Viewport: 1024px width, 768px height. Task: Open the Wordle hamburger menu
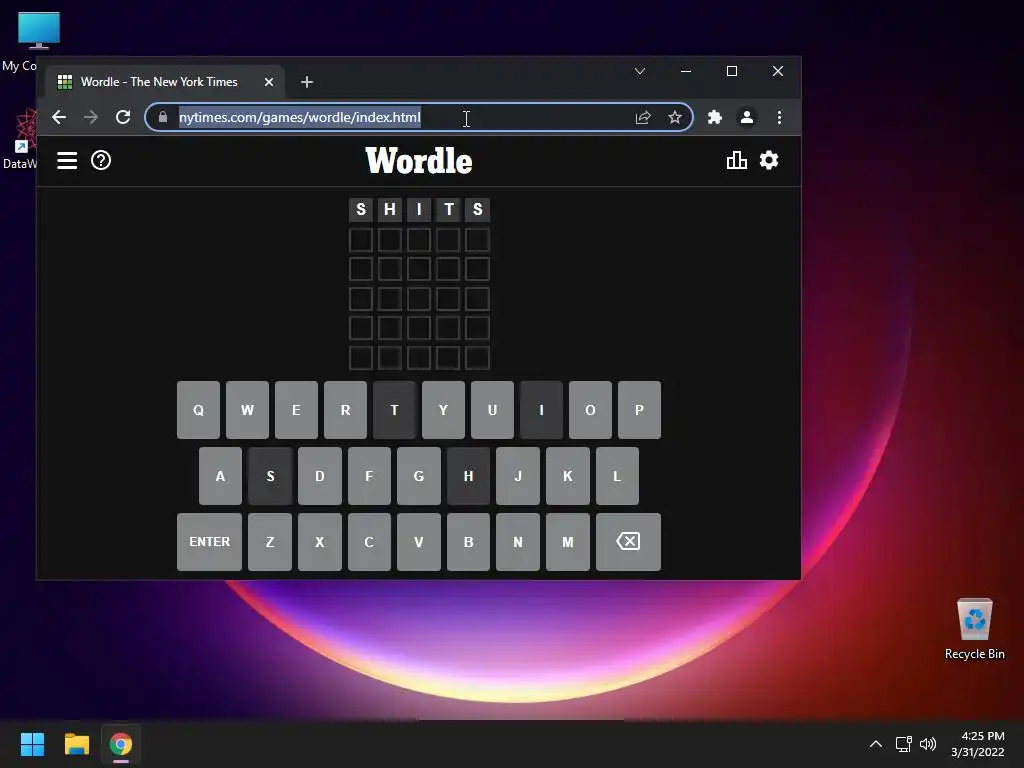tap(67, 160)
